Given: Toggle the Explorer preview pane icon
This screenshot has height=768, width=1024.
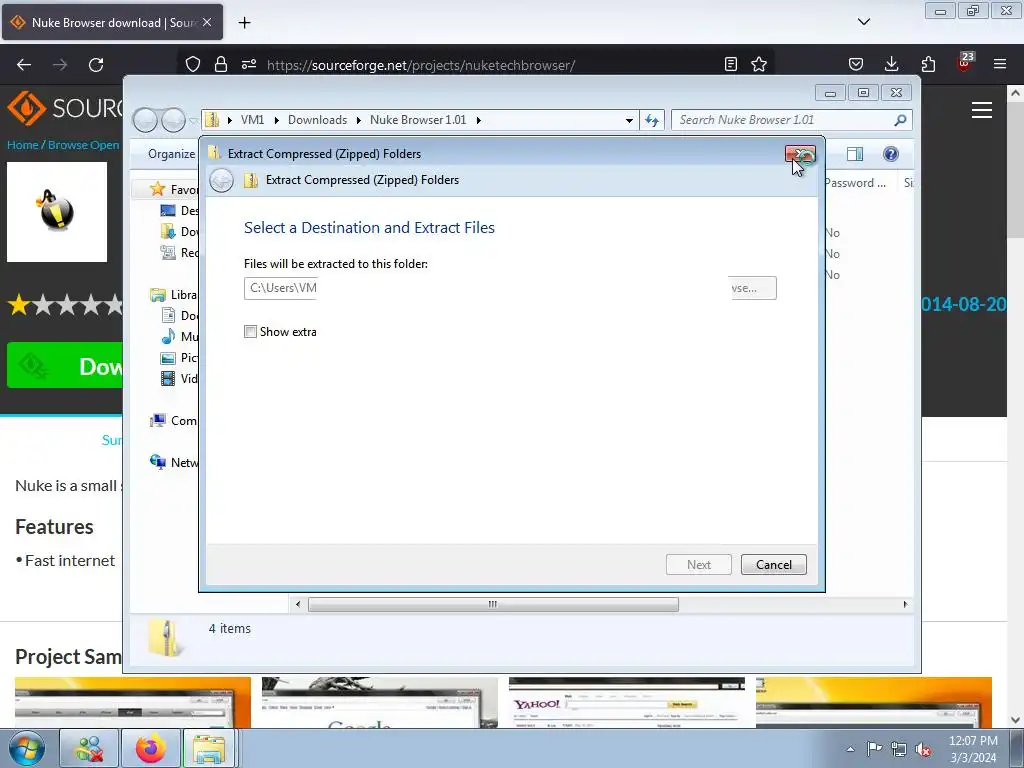Looking at the screenshot, I should [854, 154].
